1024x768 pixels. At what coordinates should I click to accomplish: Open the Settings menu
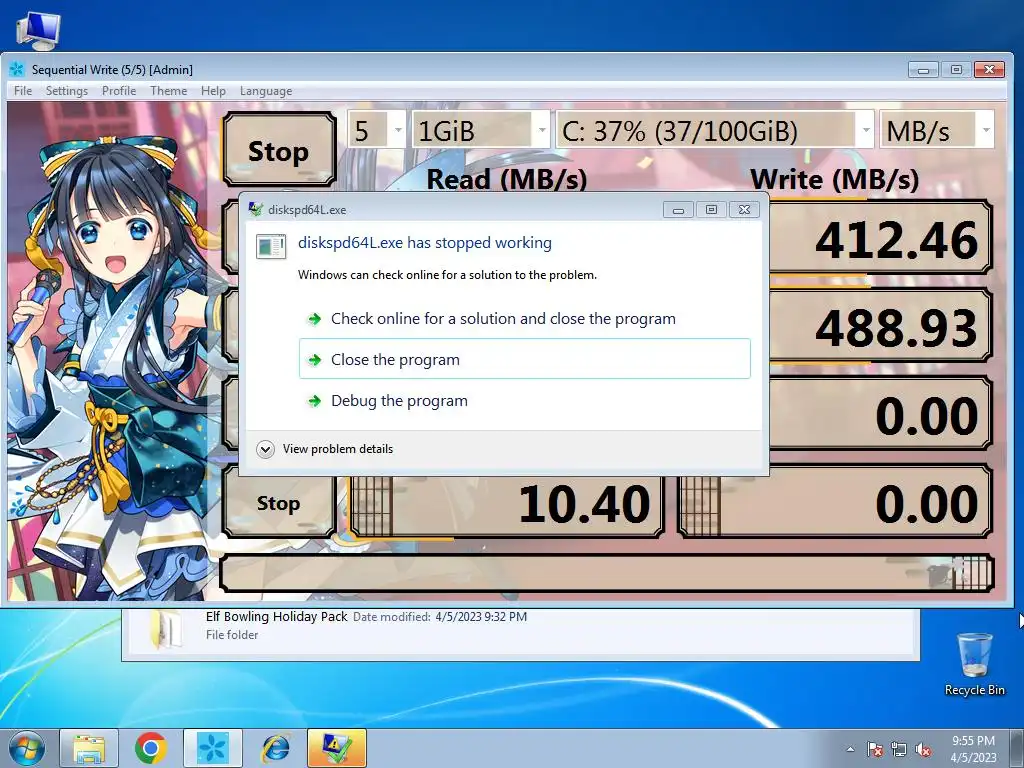(x=67, y=91)
